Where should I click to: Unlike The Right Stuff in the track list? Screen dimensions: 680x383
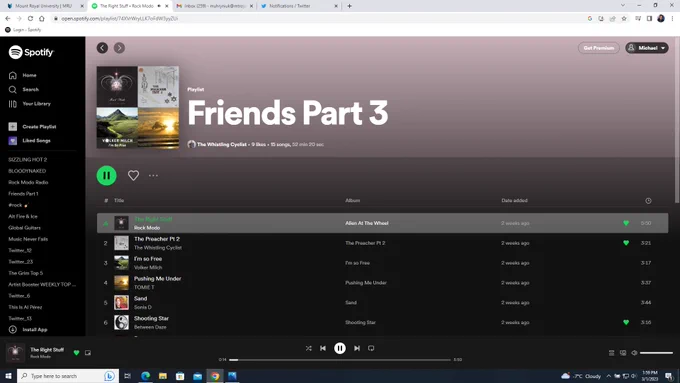tap(626, 223)
